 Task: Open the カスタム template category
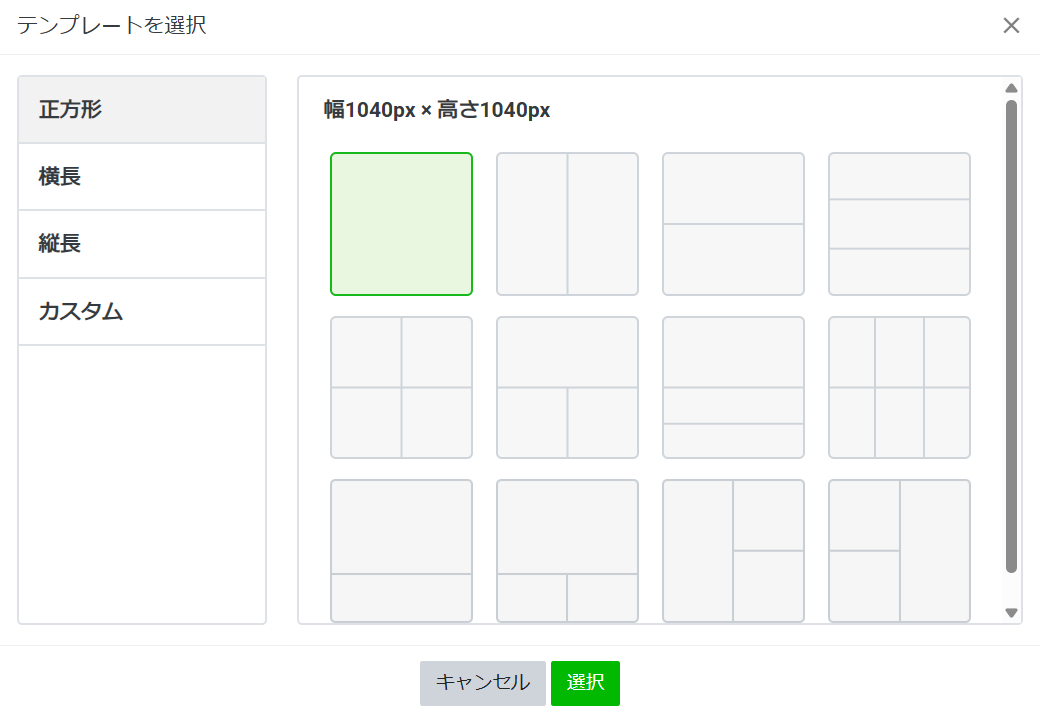(142, 312)
